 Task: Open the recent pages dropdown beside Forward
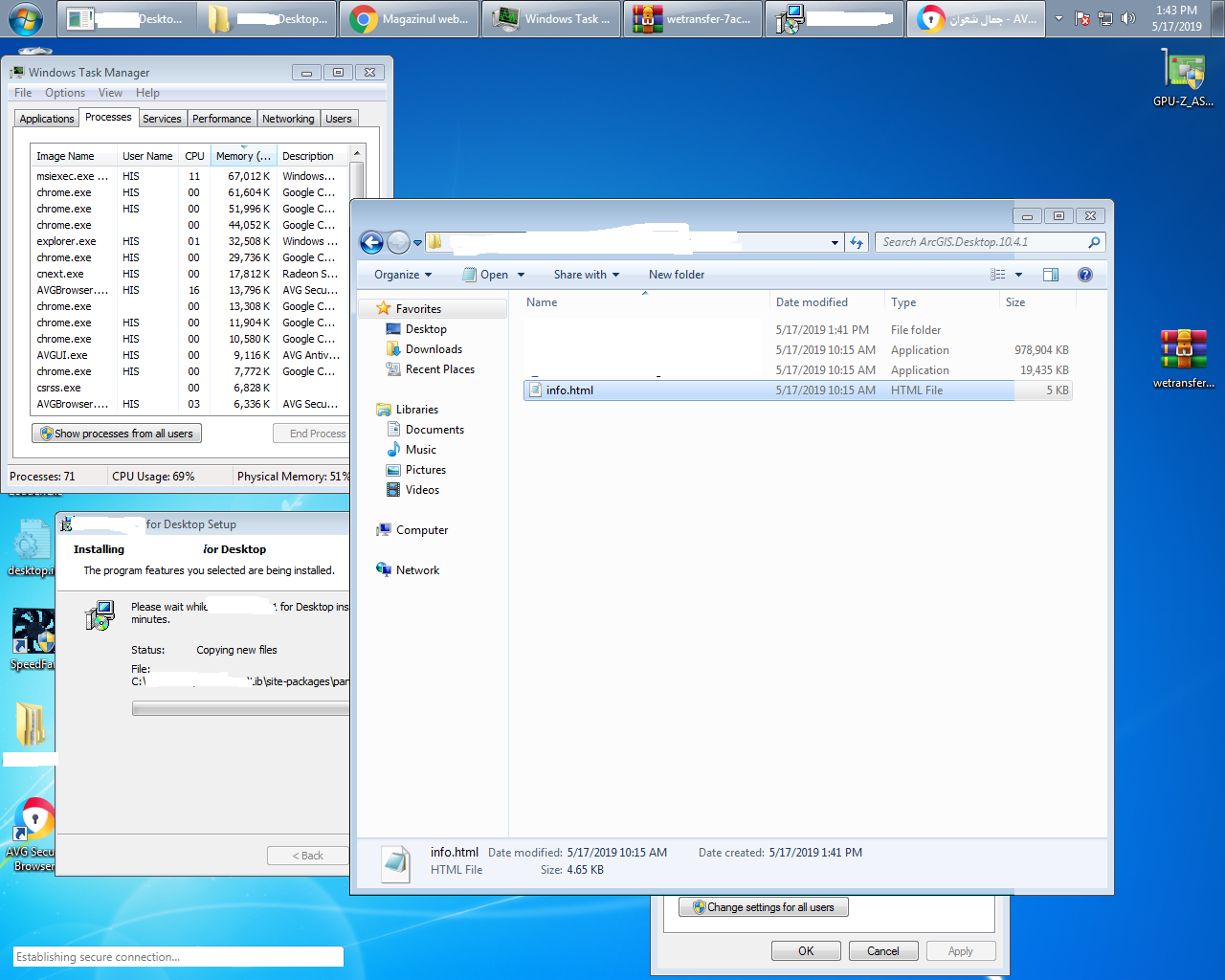[417, 243]
